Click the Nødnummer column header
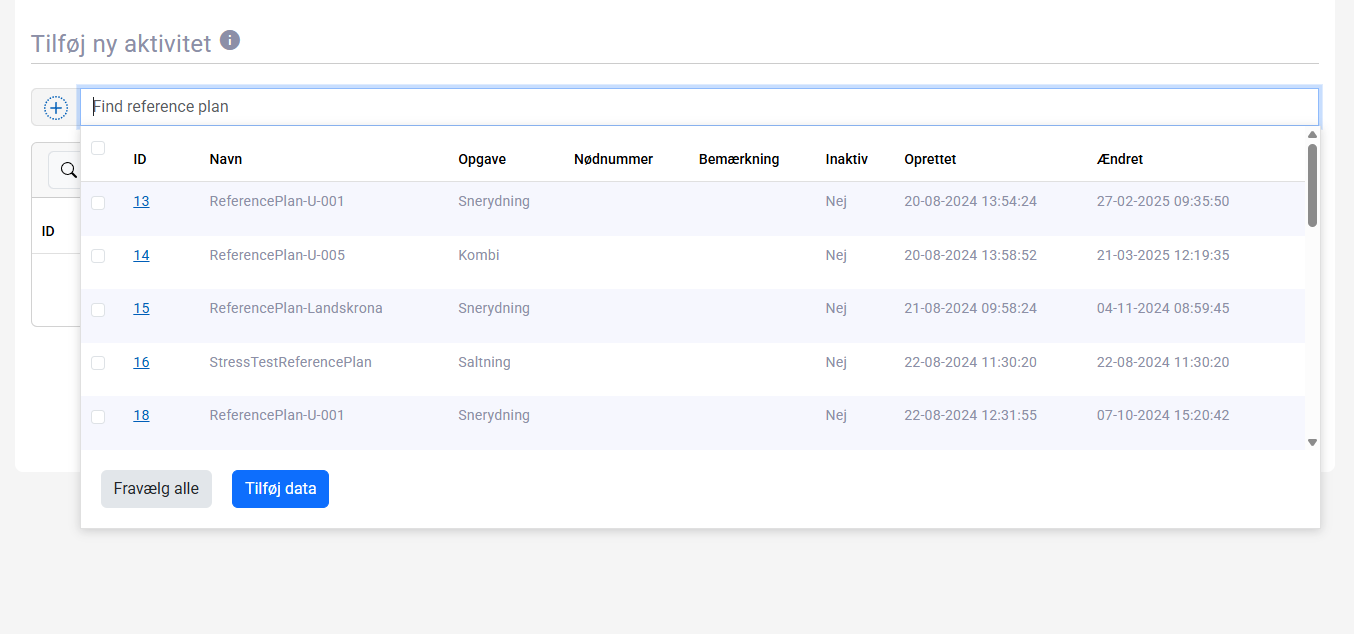This screenshot has height=634, width=1354. [x=613, y=159]
